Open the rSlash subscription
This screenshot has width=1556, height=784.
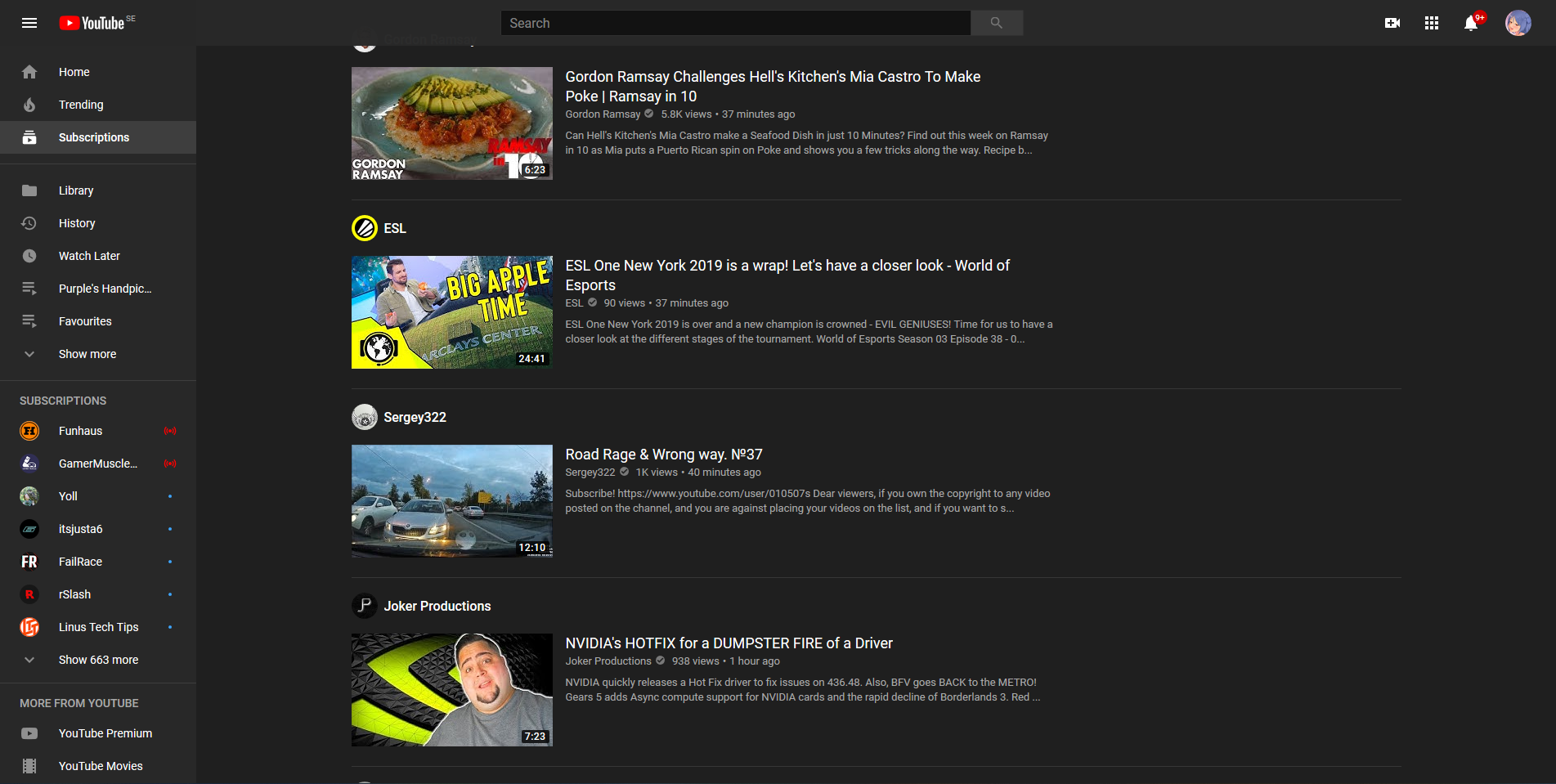98,594
